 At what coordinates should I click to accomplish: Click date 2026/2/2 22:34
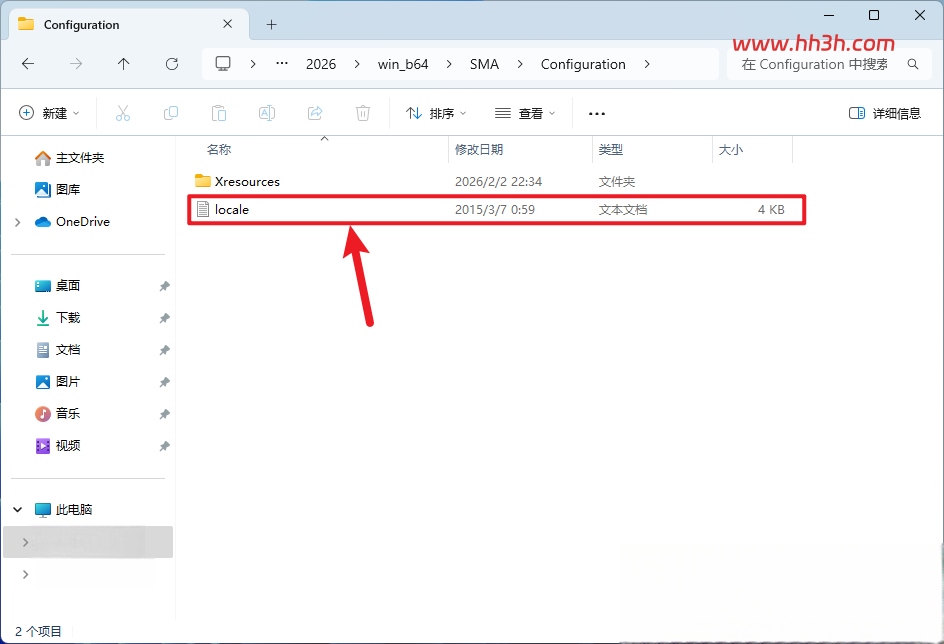pyautogui.click(x=498, y=181)
